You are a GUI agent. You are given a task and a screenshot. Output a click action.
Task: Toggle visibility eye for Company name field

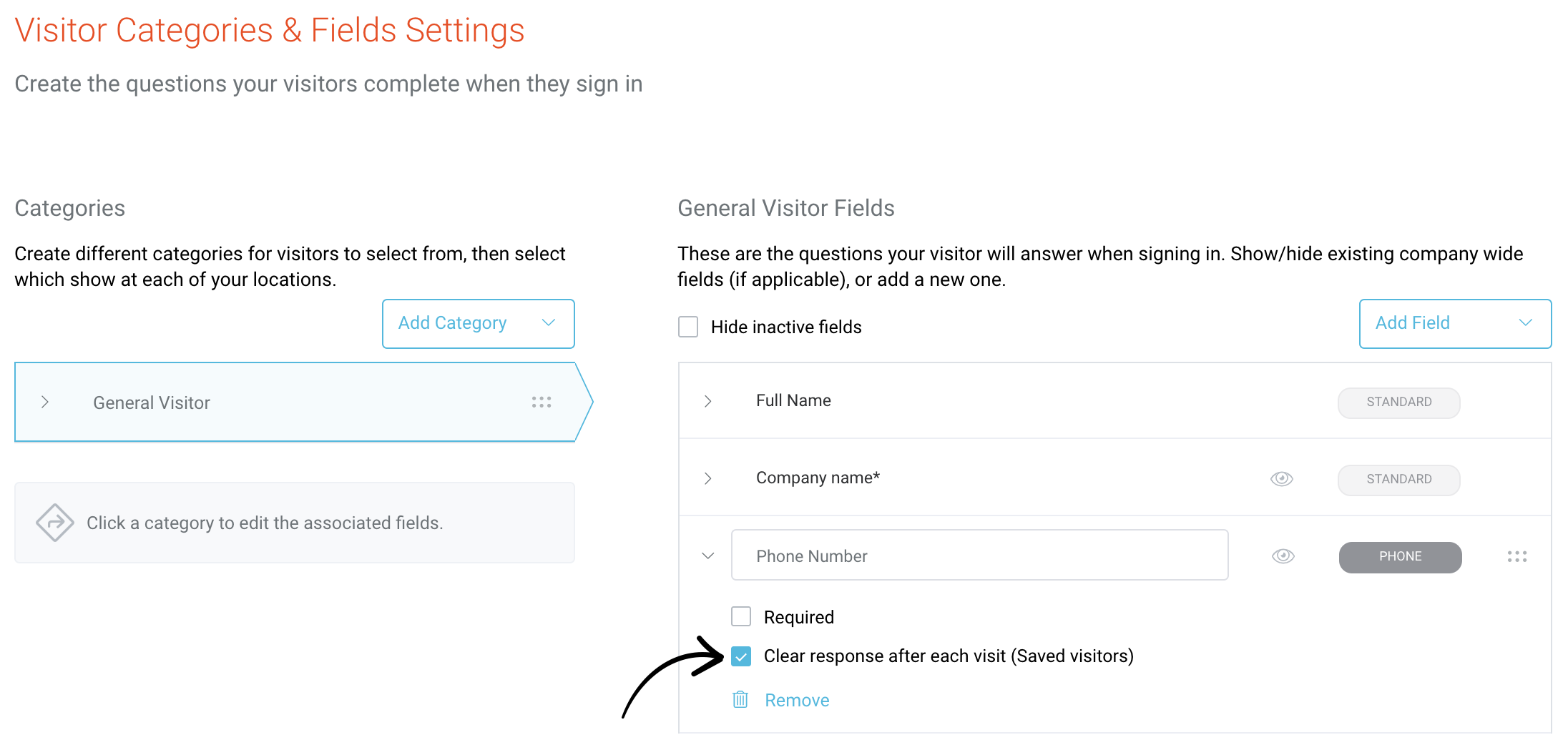point(1281,478)
